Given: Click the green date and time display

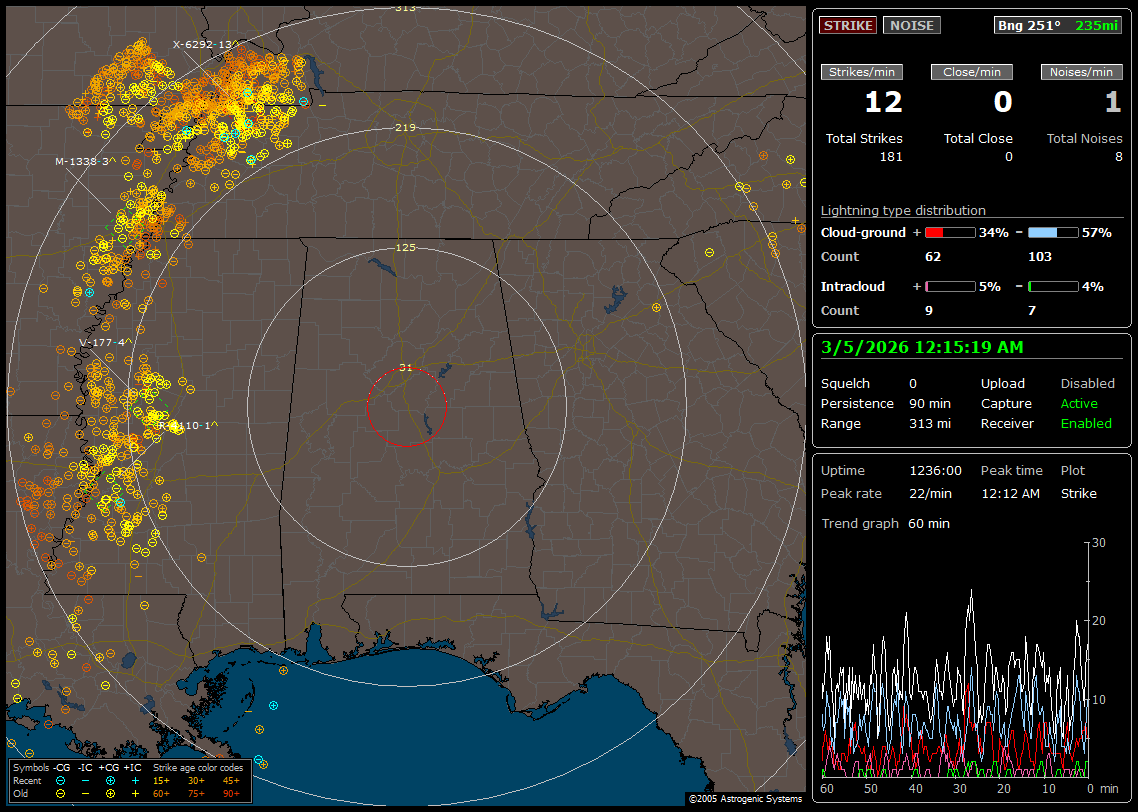Looking at the screenshot, I should pos(921,347).
